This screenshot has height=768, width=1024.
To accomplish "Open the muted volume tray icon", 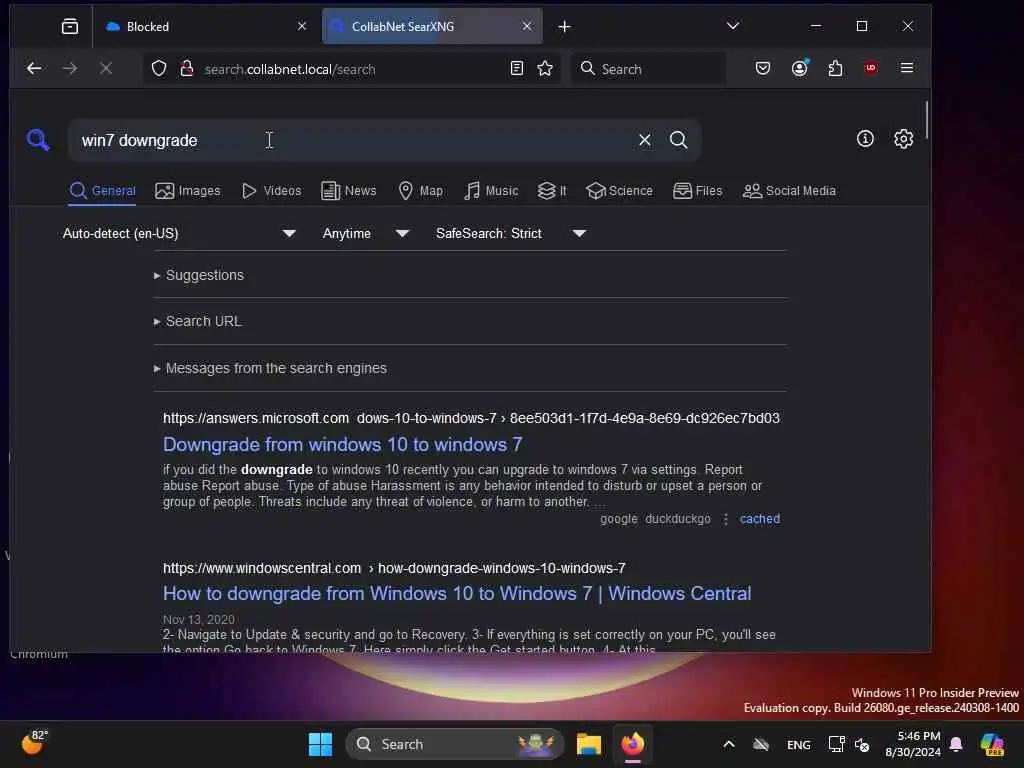I will tap(863, 744).
